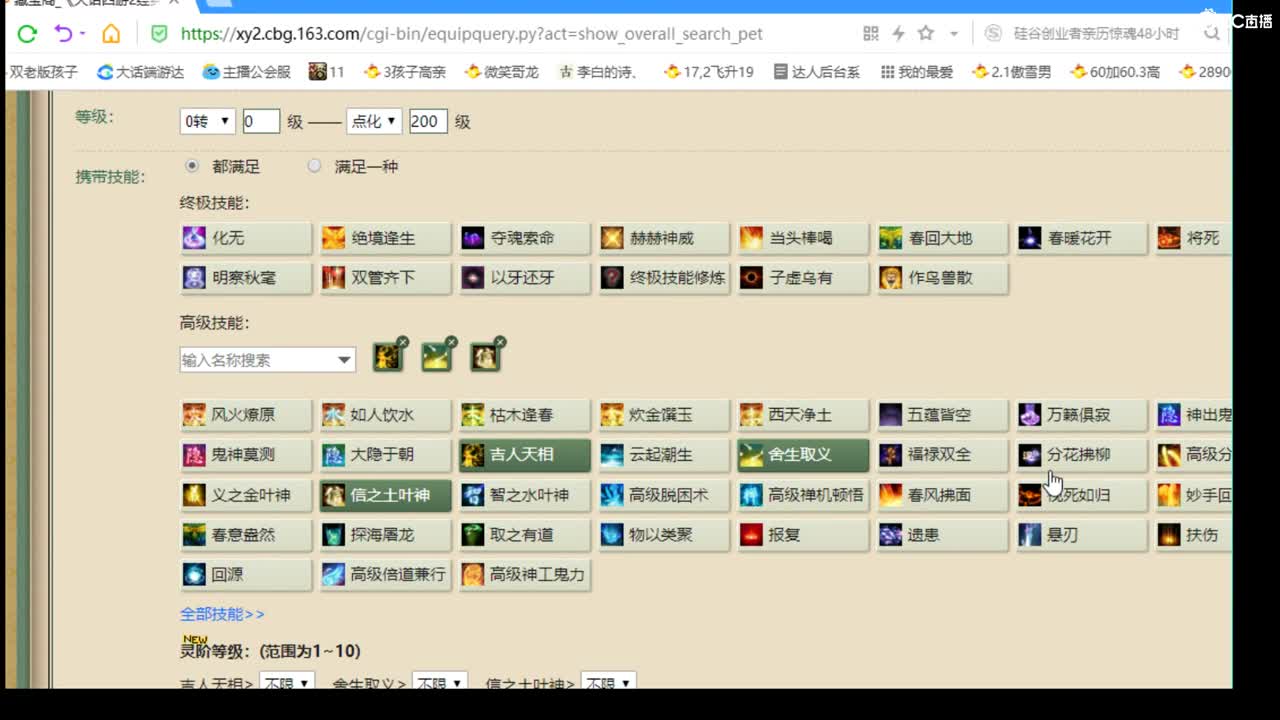
Task: Deselect the highlighted 吉人天相 skill
Action: 525,455
